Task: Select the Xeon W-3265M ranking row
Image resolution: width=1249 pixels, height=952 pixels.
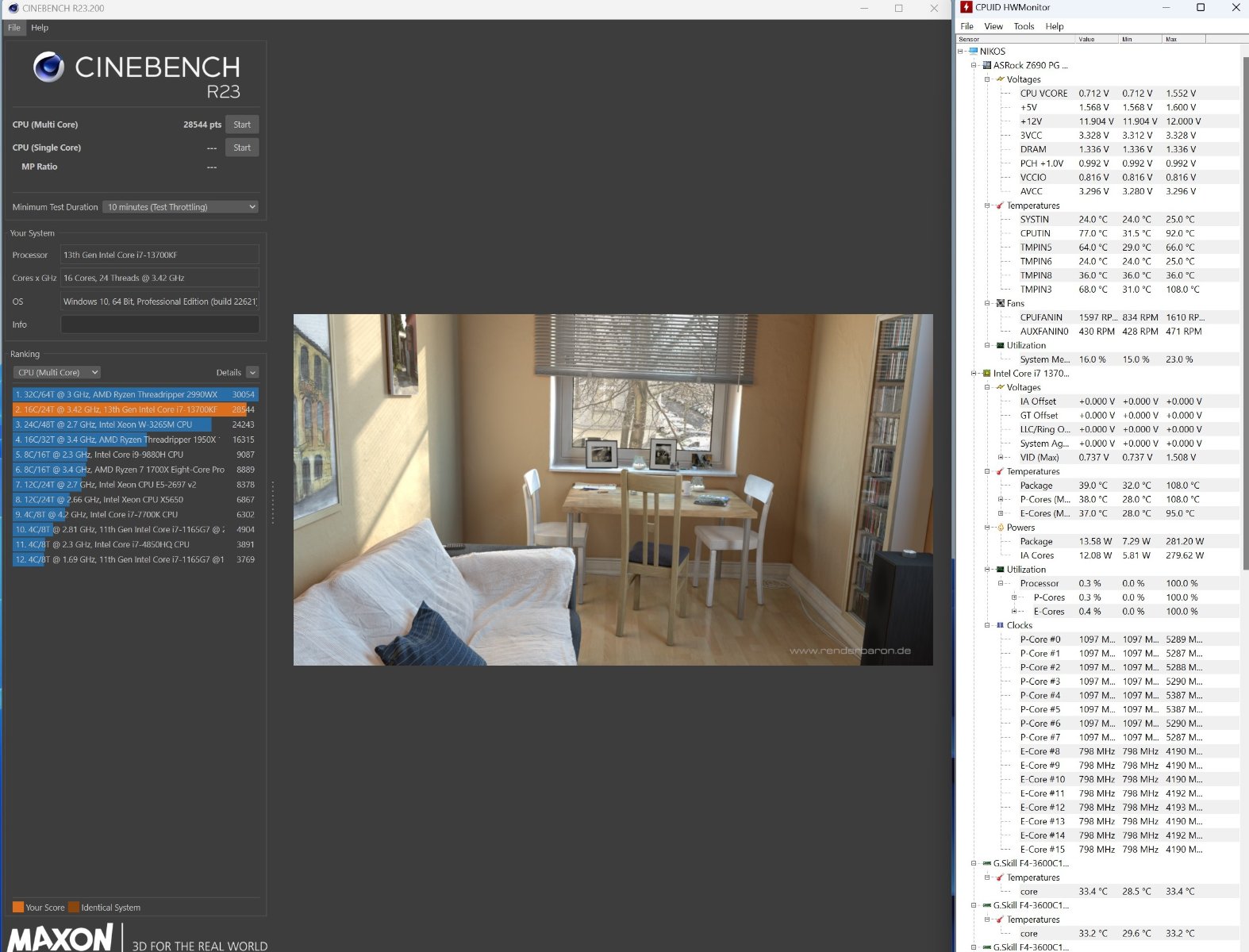Action: click(x=135, y=424)
